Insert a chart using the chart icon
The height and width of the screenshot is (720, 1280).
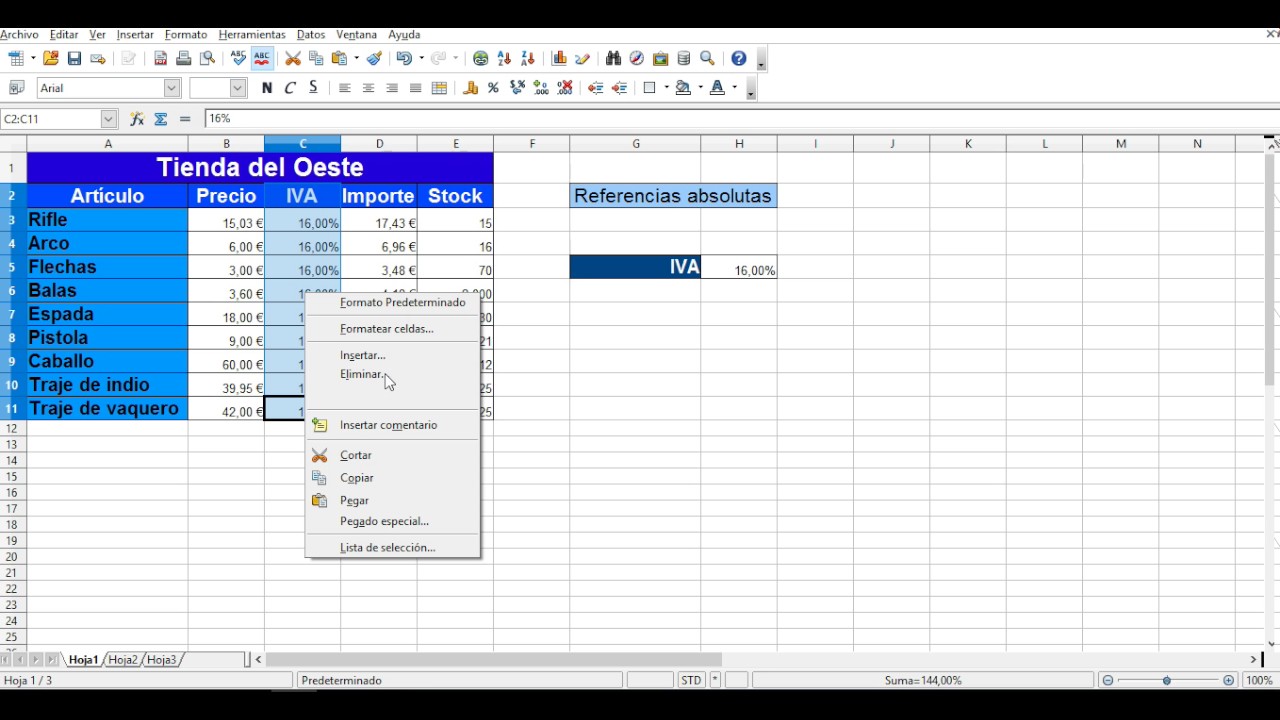(559, 59)
